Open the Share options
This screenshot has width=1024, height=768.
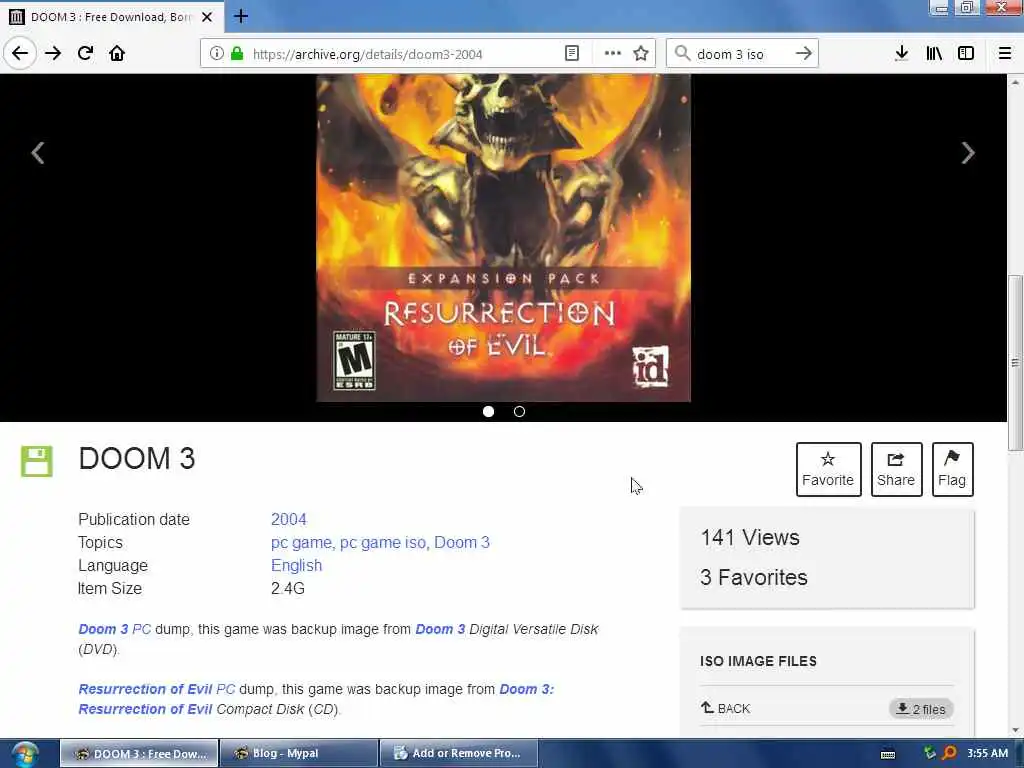(896, 470)
